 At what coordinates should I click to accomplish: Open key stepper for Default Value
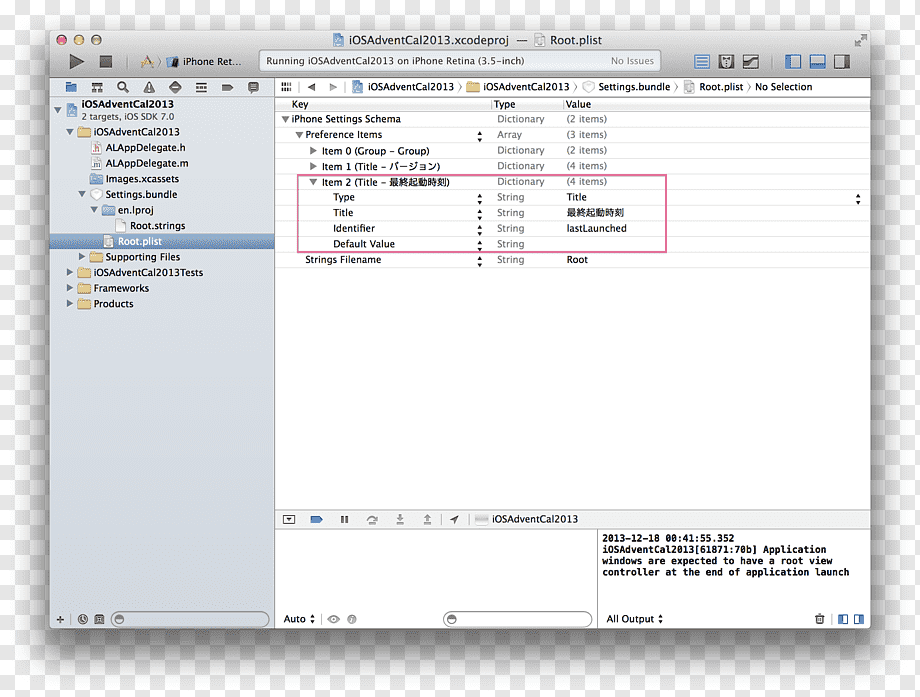pyautogui.click(x=479, y=245)
